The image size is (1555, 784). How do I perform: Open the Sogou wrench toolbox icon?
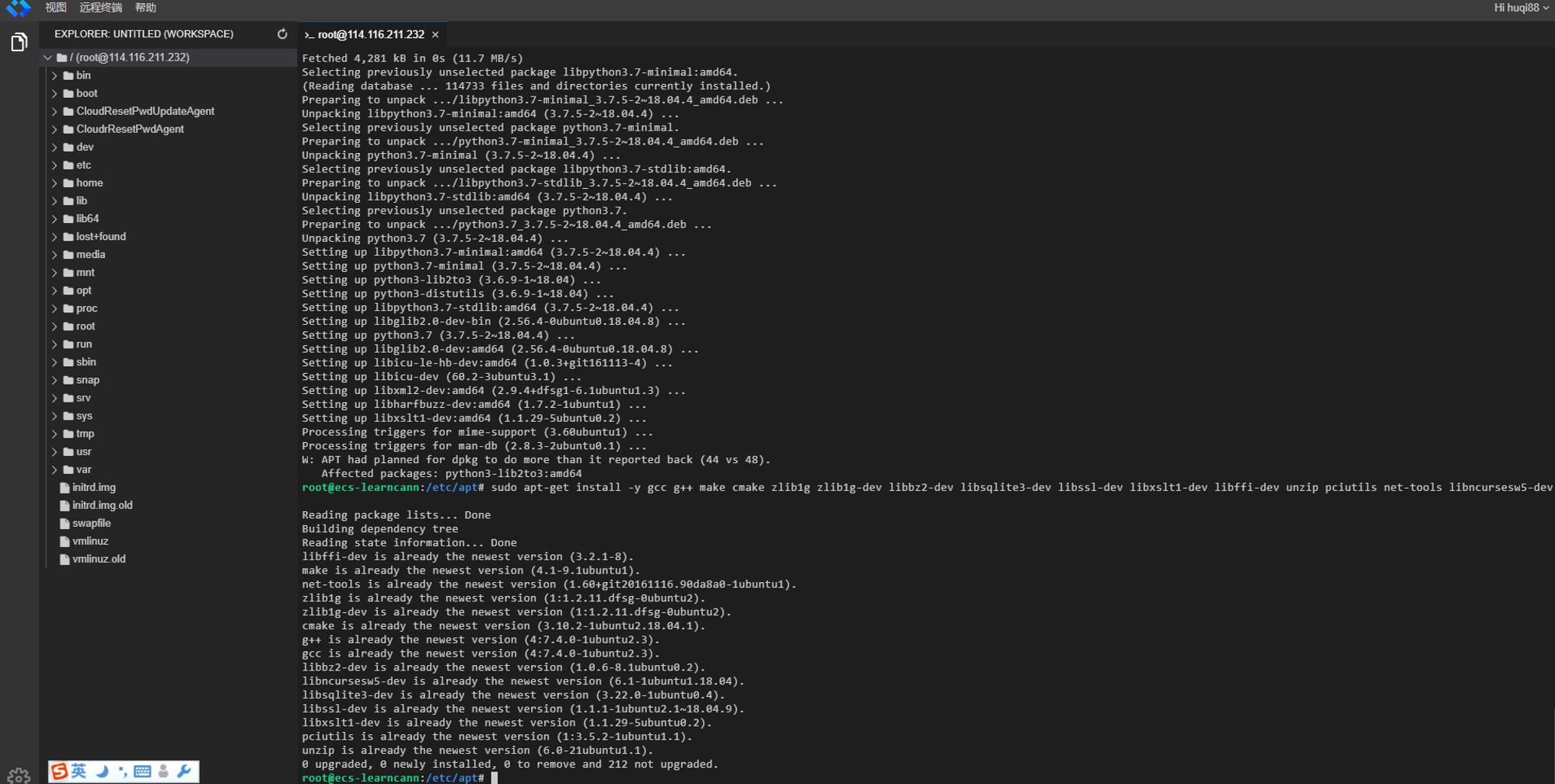pos(184,772)
